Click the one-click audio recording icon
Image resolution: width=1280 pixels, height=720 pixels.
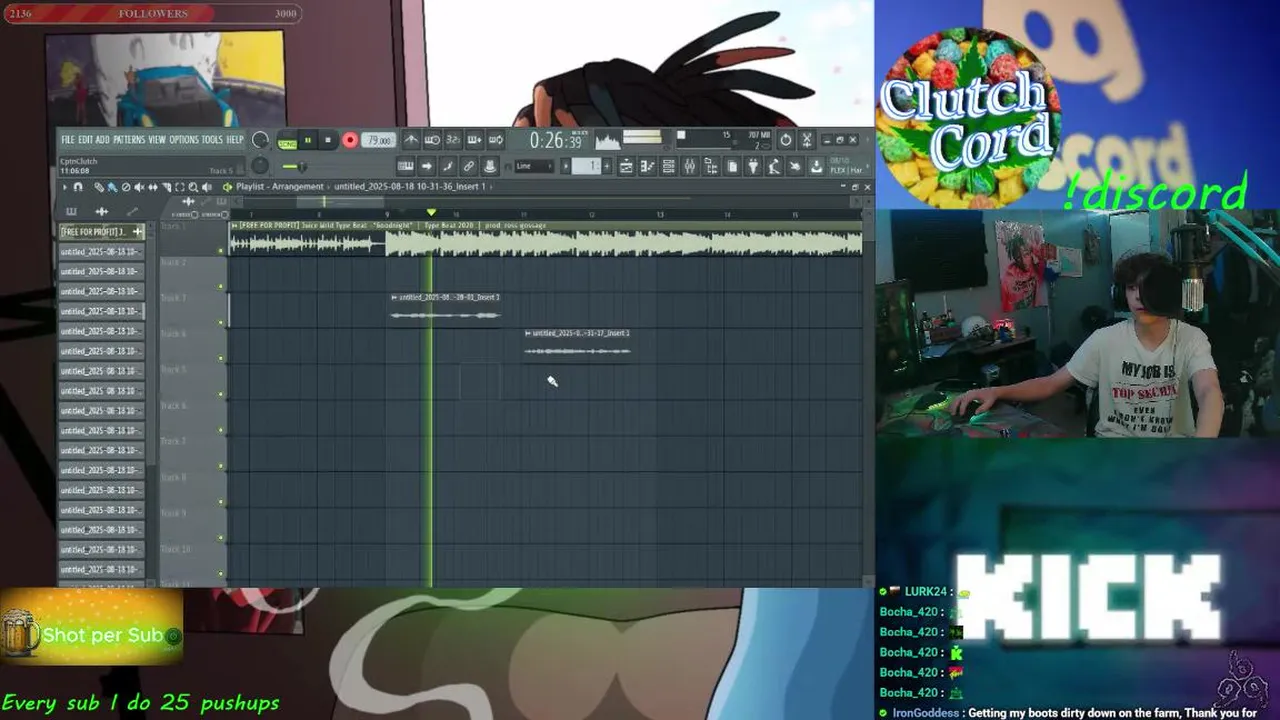(x=796, y=166)
